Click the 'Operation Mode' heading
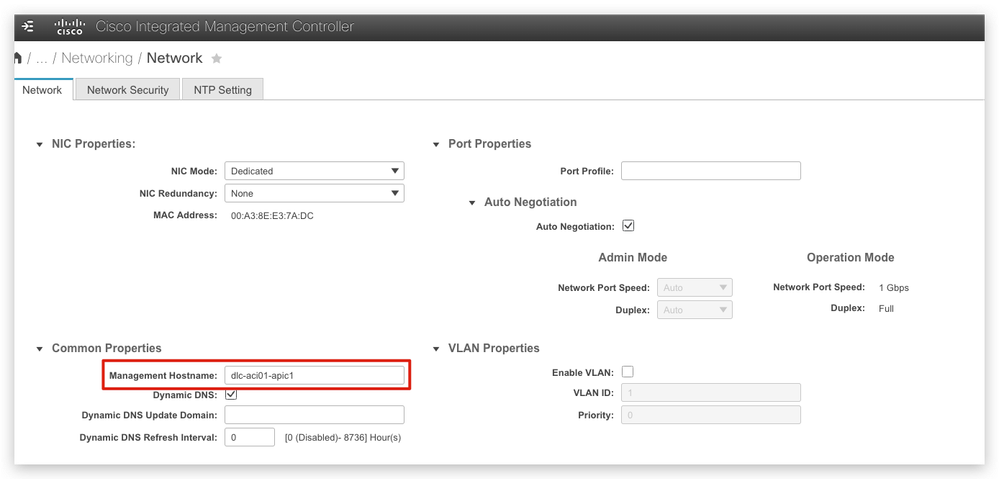 851,257
